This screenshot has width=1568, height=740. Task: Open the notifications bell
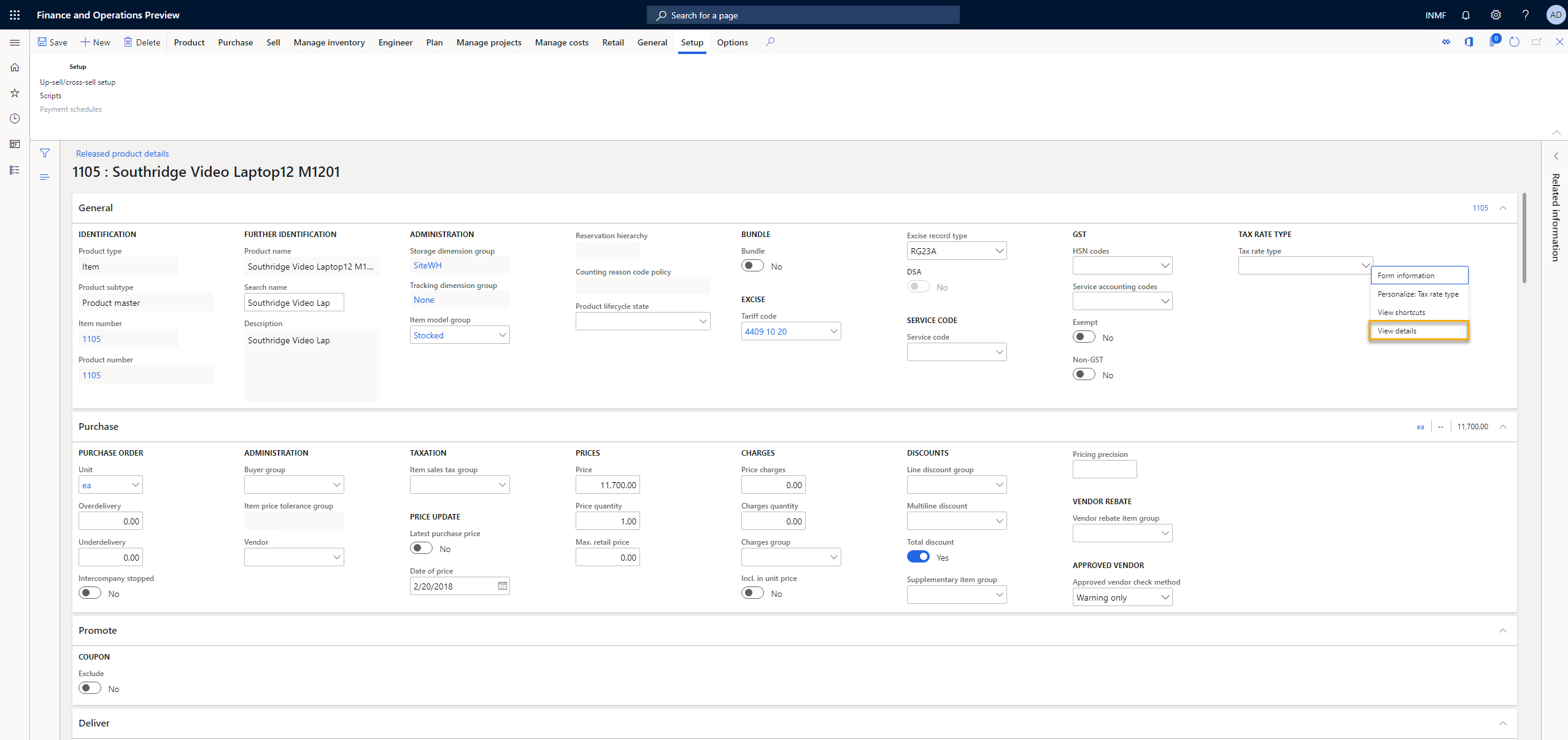tap(1466, 15)
